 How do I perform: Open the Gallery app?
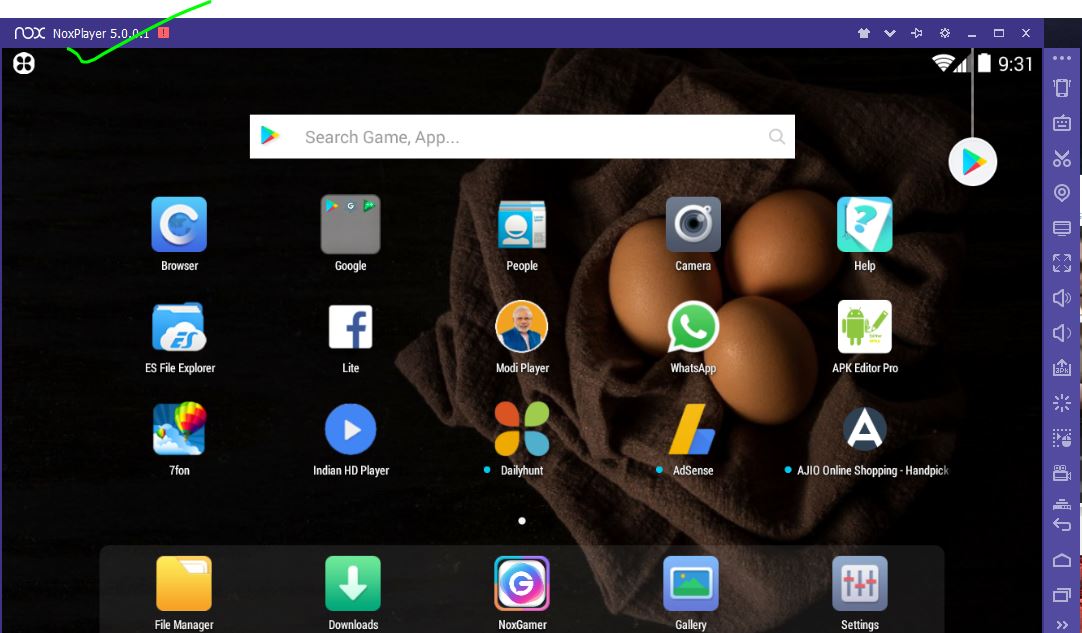click(691, 584)
